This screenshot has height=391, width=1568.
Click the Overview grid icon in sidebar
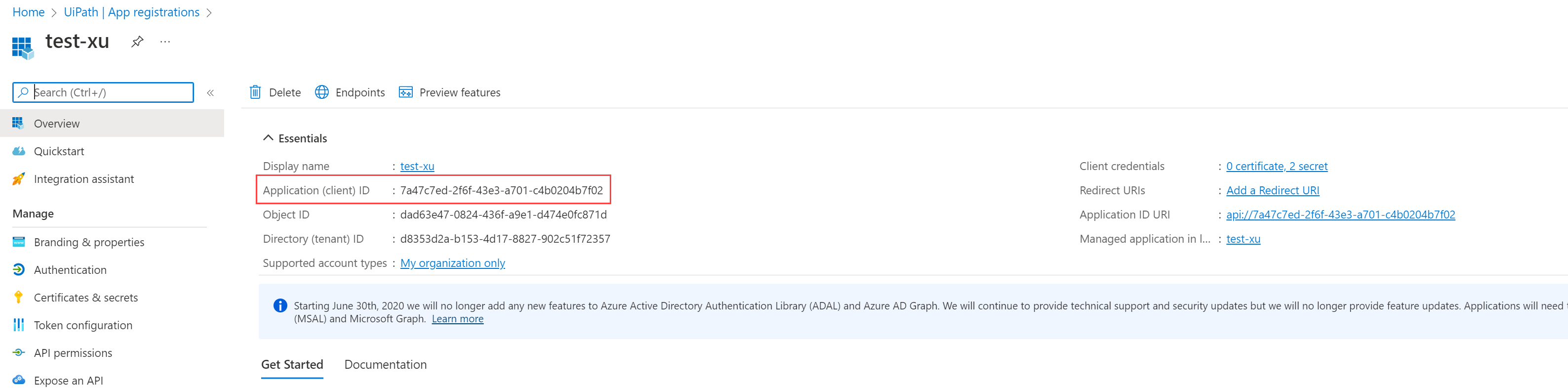(x=18, y=123)
